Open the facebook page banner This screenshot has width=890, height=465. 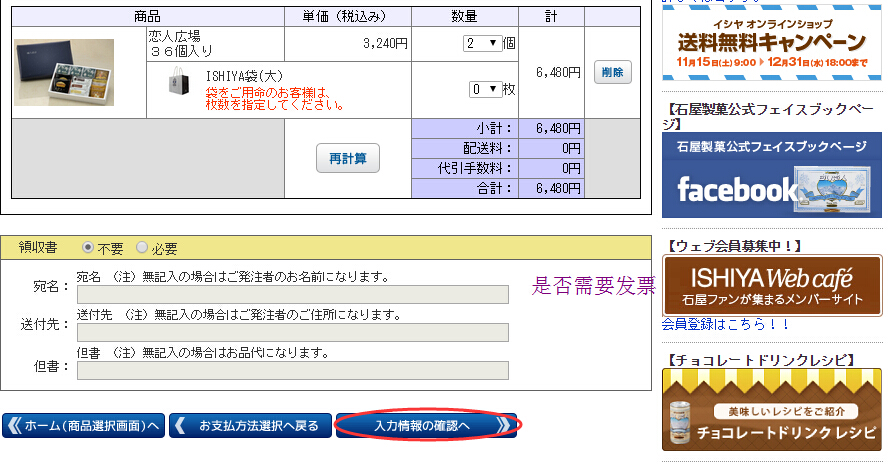click(x=772, y=175)
